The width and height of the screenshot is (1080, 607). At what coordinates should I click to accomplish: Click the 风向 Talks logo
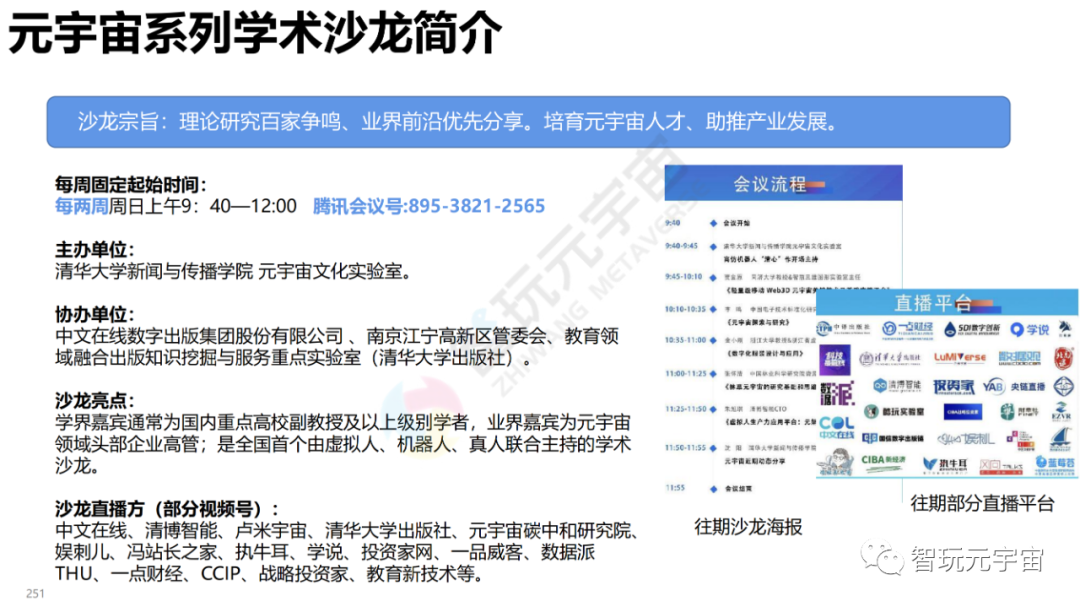pyautogui.click(x=1001, y=467)
